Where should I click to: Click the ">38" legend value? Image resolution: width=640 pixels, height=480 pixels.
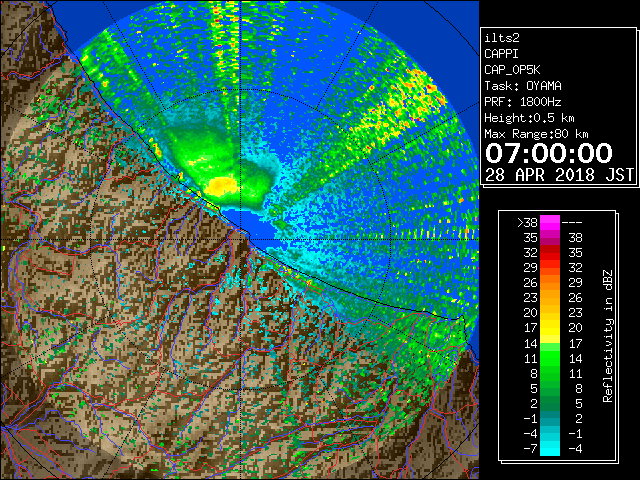(x=527, y=223)
